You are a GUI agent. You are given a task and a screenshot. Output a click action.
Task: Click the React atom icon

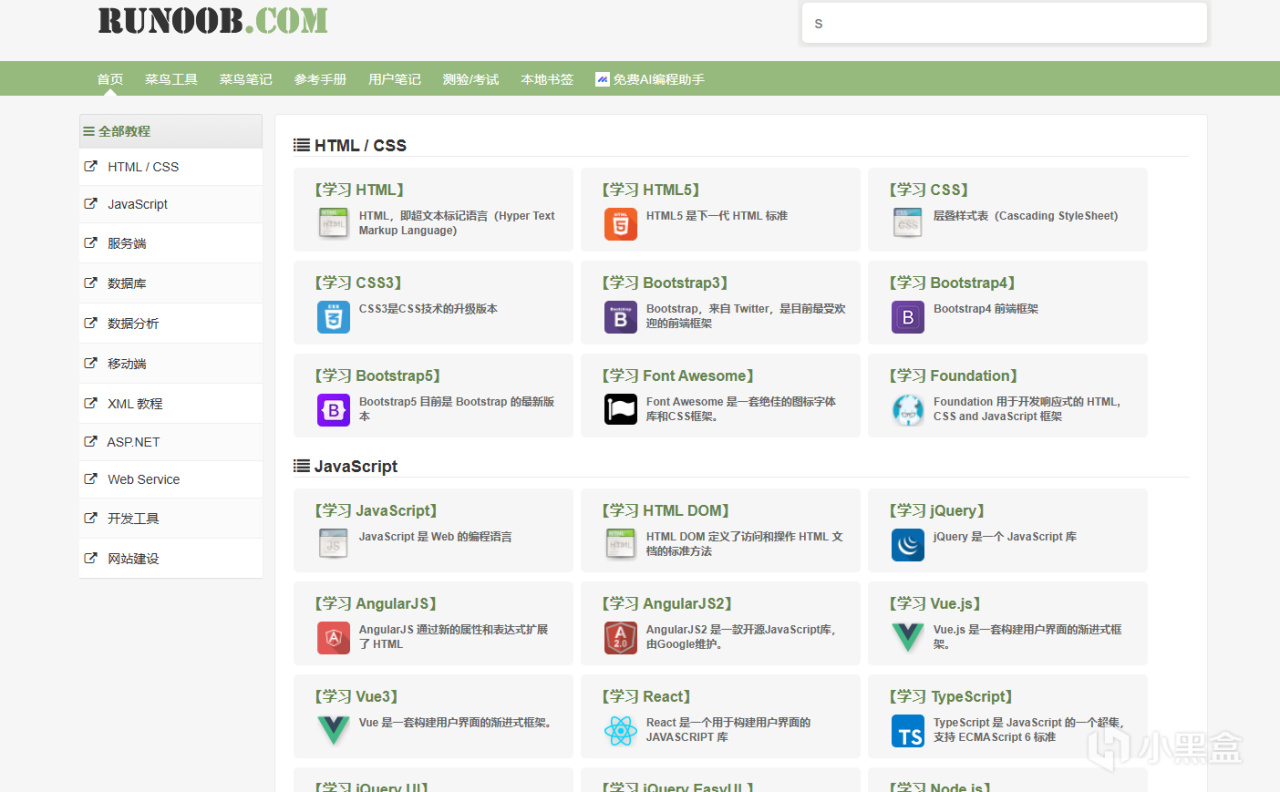(x=620, y=730)
